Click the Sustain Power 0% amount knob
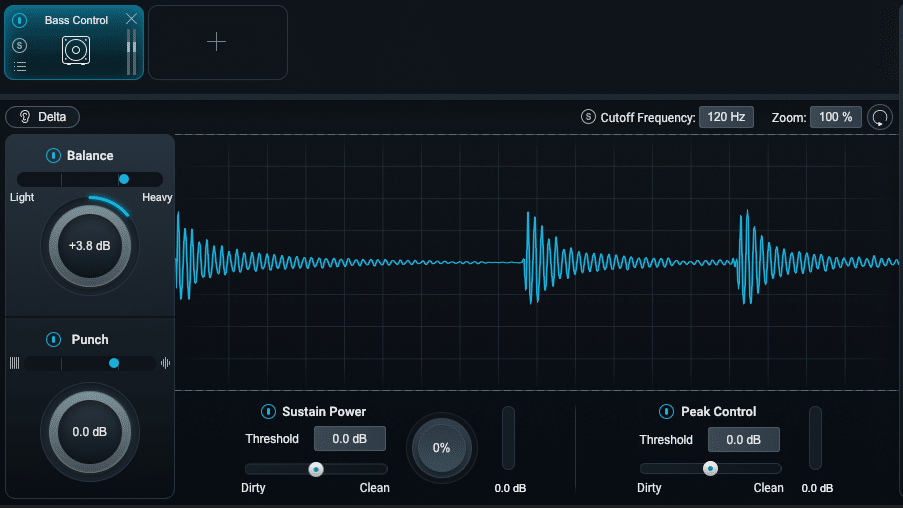 coord(442,448)
